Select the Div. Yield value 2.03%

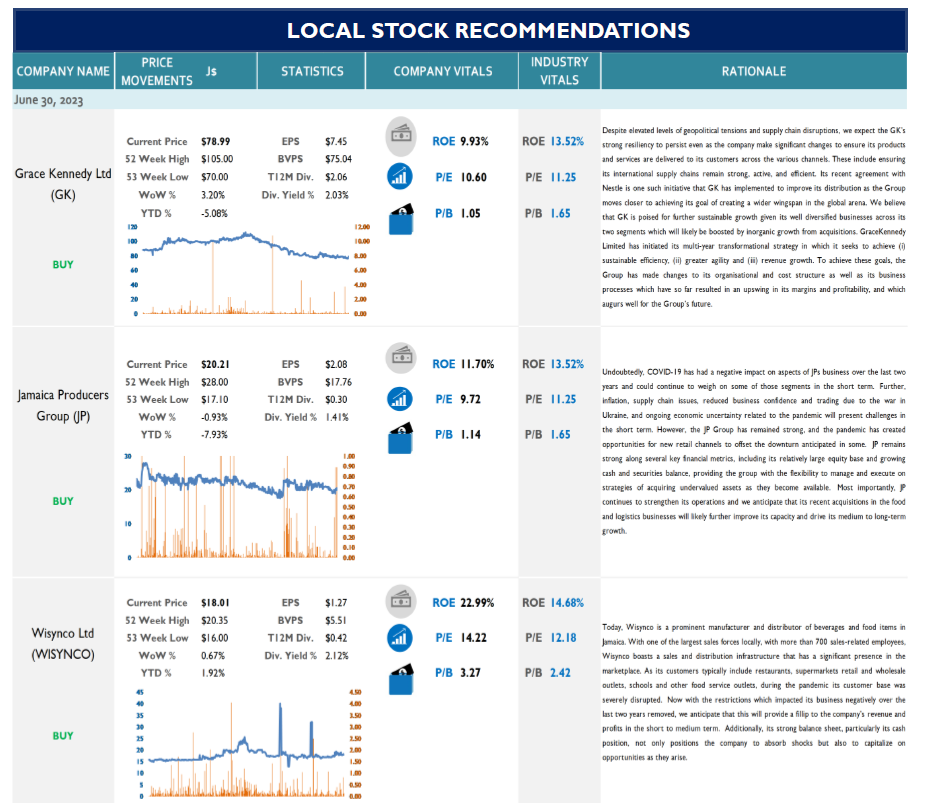337,195
